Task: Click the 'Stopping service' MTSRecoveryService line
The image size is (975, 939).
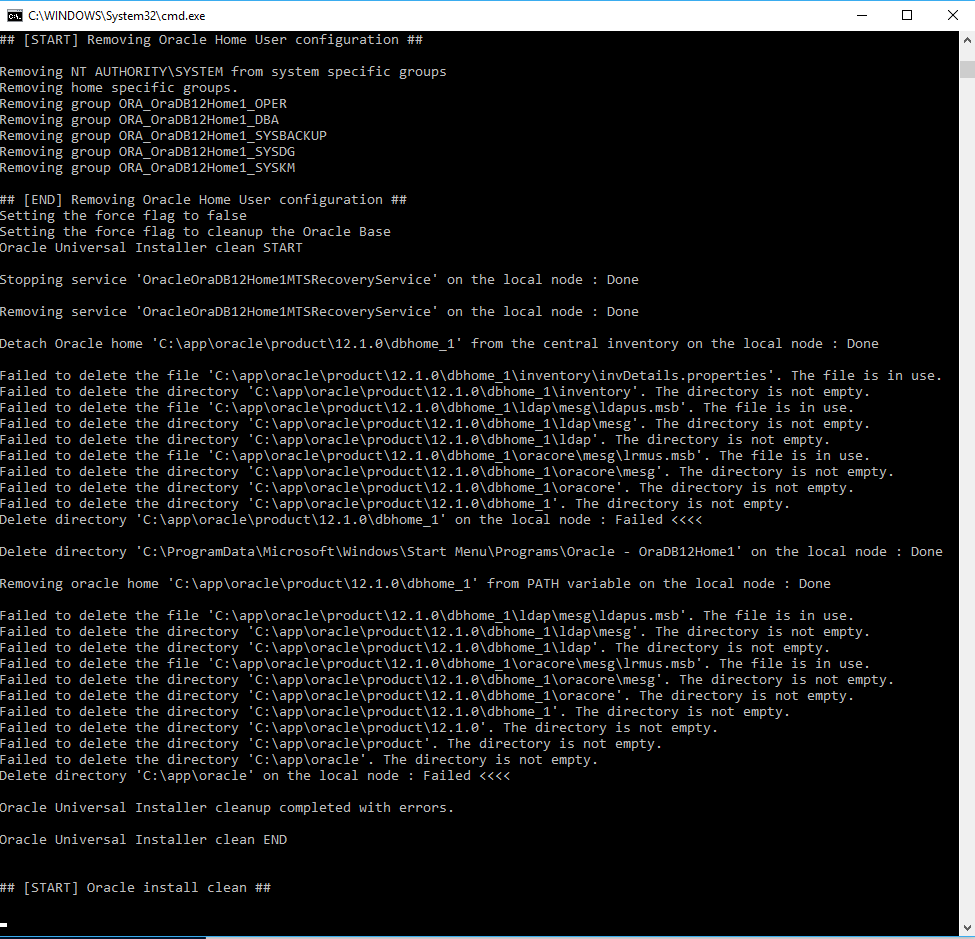Action: click(319, 280)
